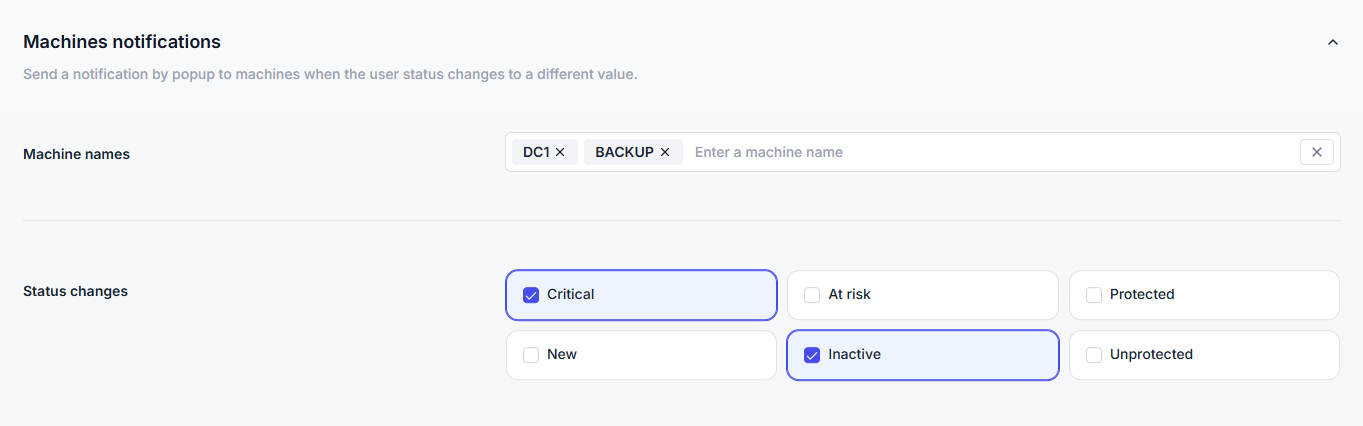
Task: Click the 'Unprotected' option label text
Action: [x=1151, y=355]
